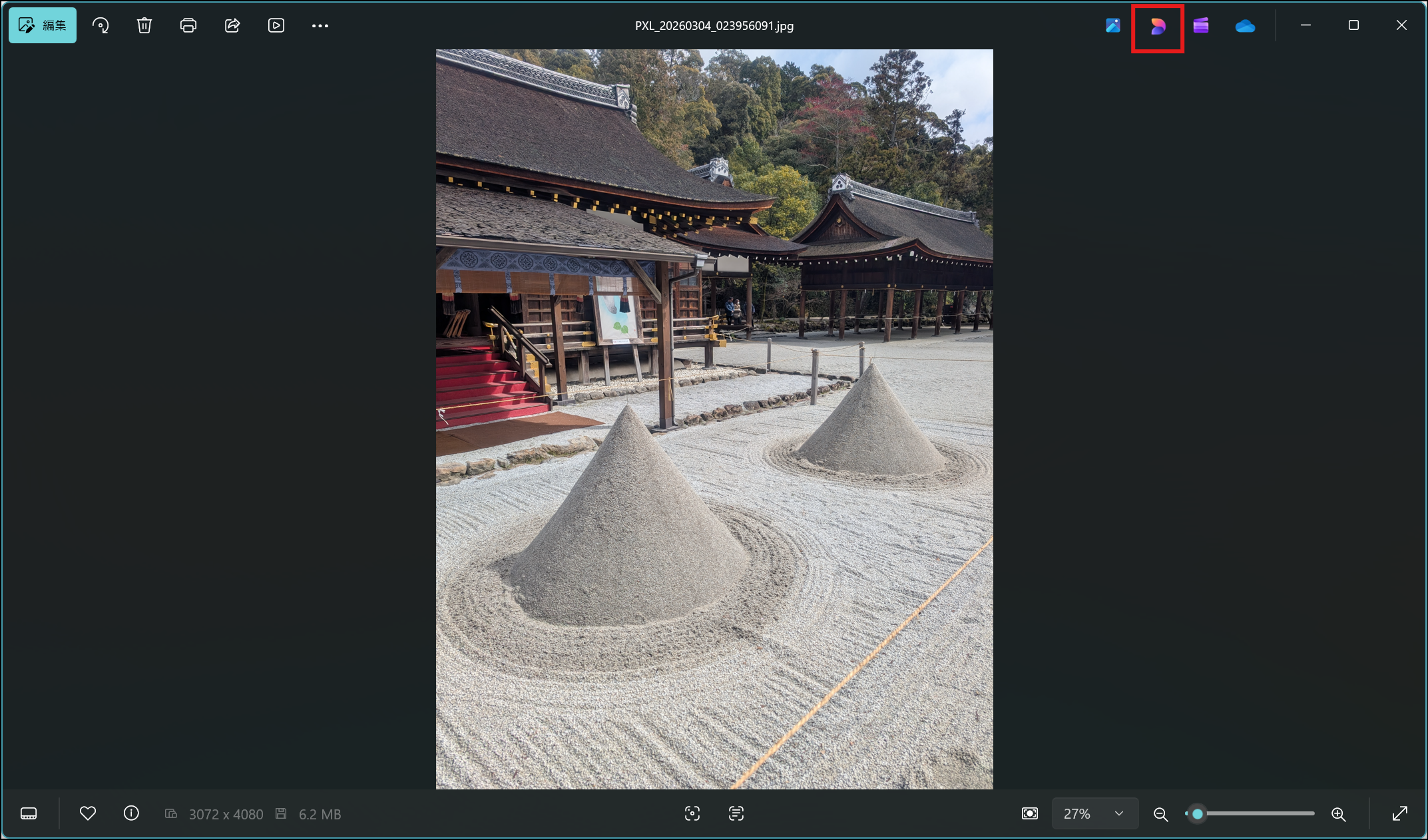Image resolution: width=1428 pixels, height=840 pixels.
Task: Open Clipchamp video editor icon
Action: [1201, 25]
